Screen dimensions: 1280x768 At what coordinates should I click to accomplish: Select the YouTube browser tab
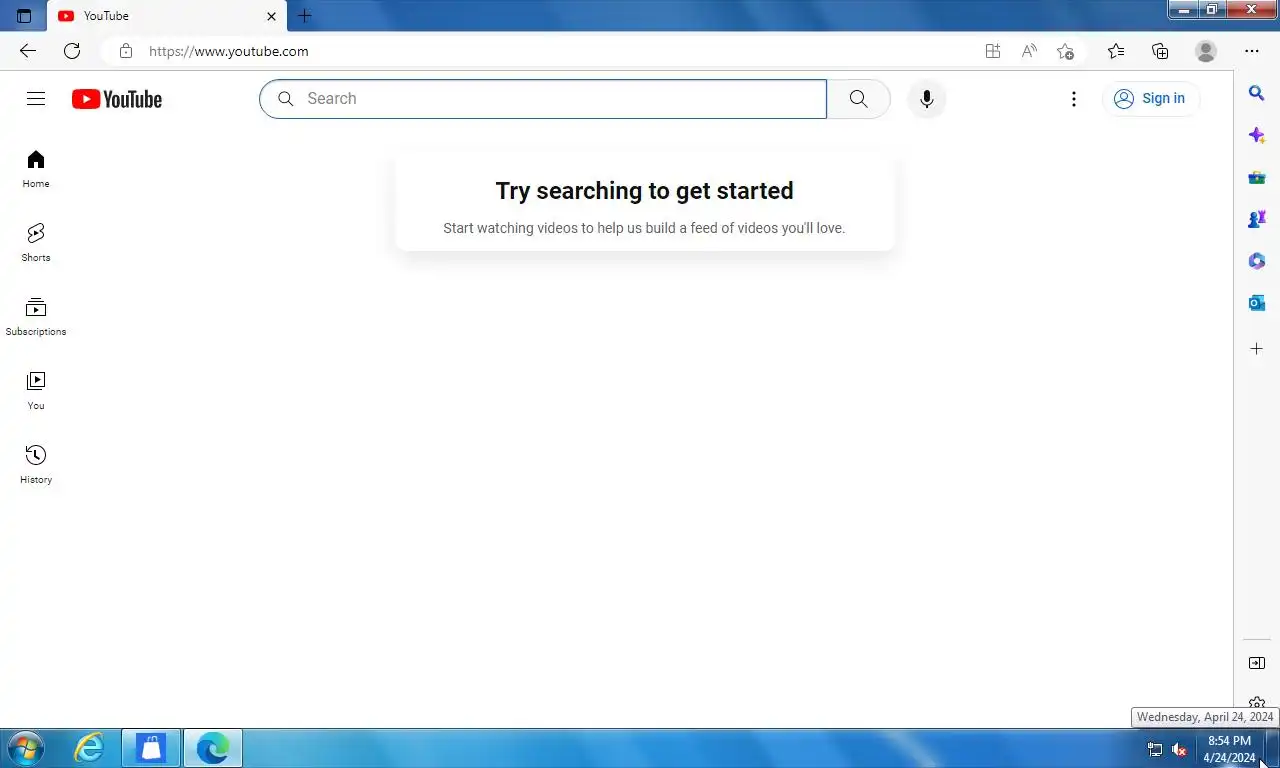click(167, 16)
